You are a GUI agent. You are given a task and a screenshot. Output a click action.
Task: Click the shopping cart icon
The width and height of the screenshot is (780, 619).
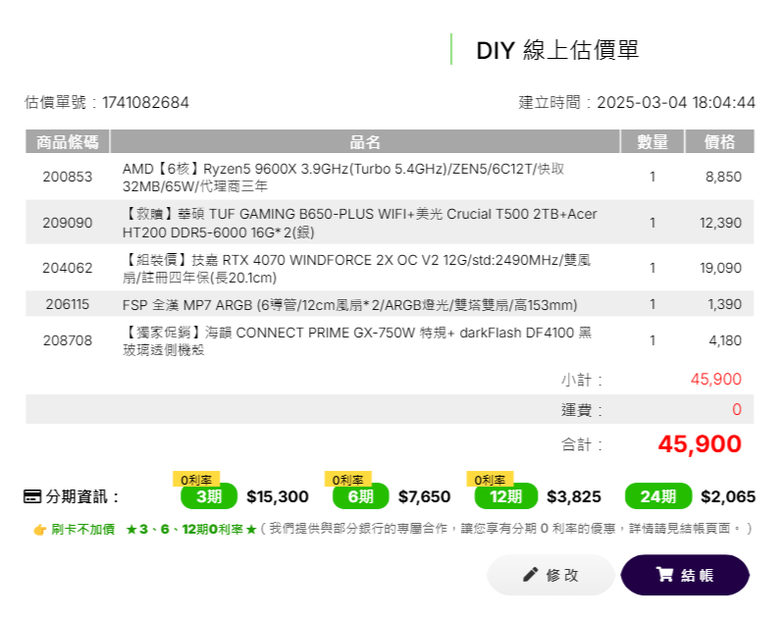pos(665,574)
